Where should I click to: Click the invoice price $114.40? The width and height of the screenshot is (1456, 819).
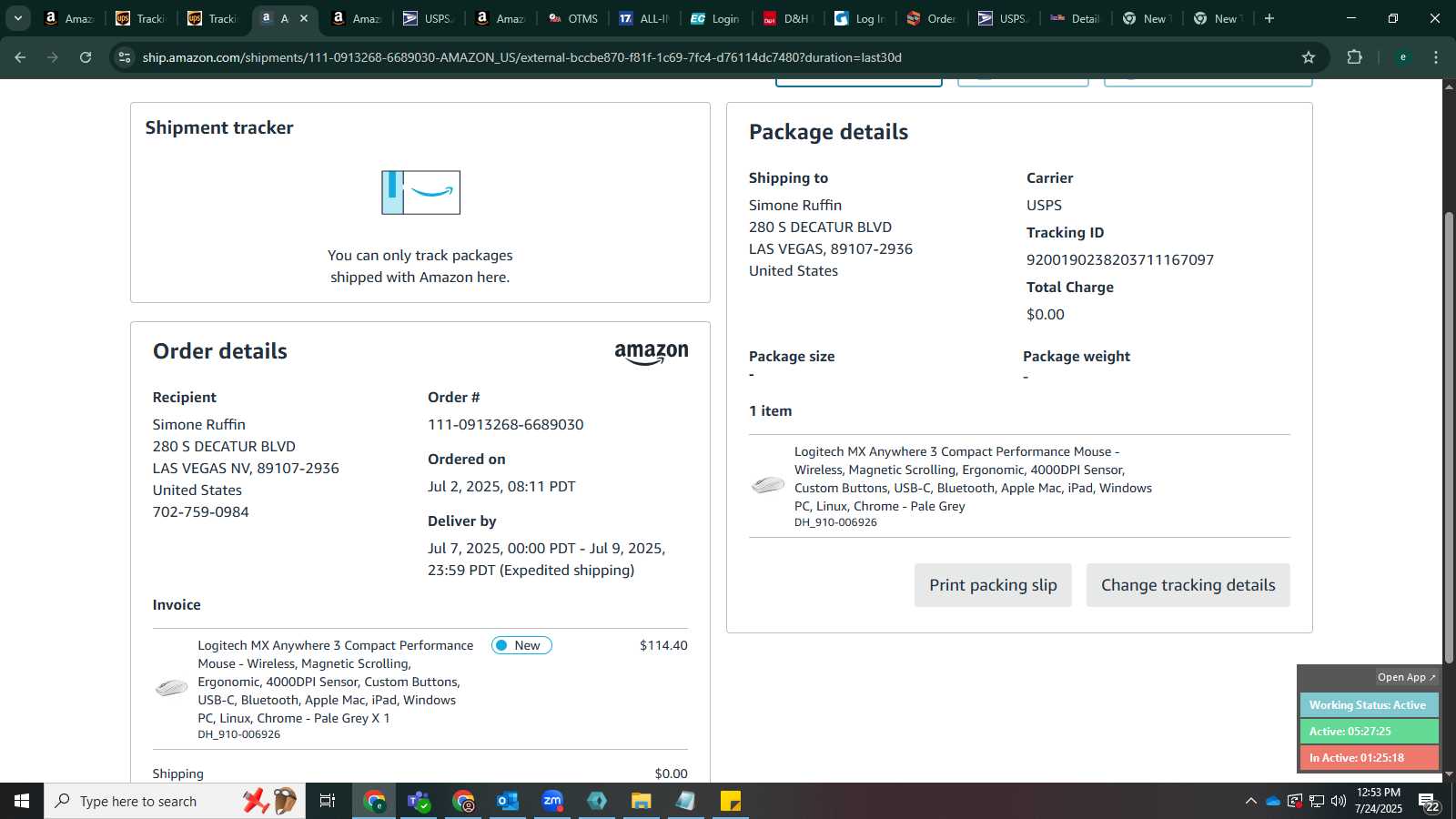pos(663,645)
